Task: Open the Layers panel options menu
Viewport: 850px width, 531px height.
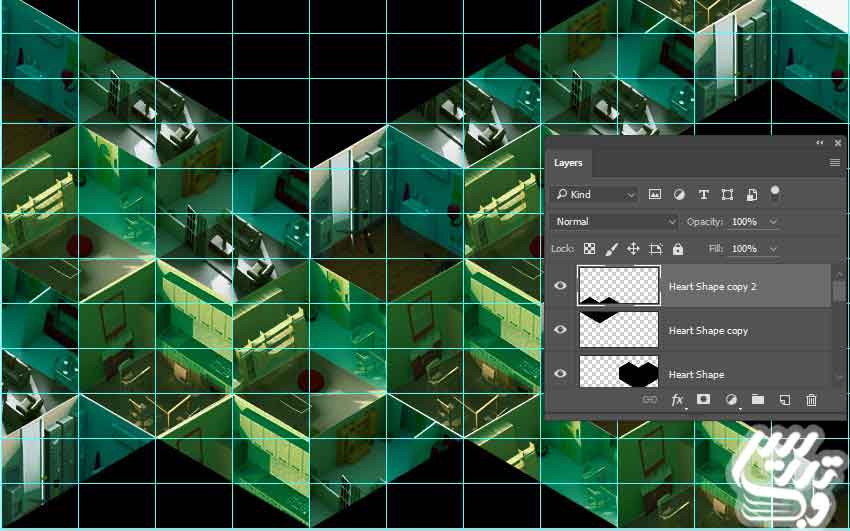Action: 834,163
